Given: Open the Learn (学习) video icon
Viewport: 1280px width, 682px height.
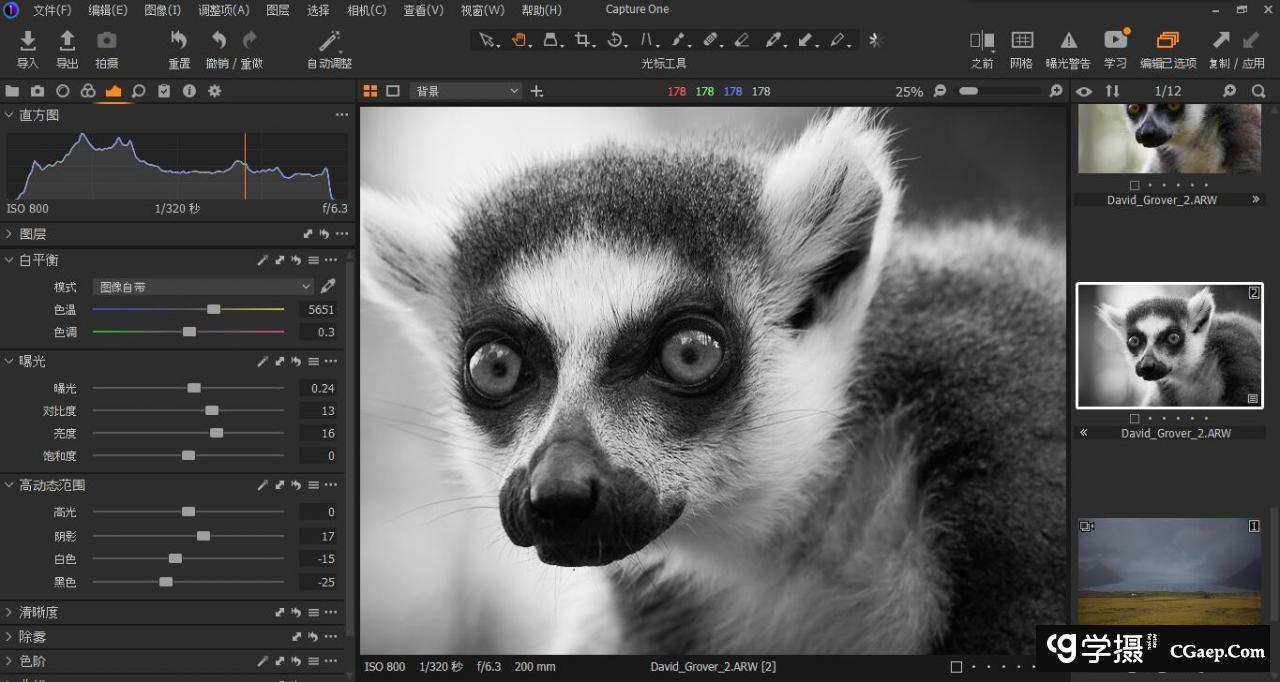Looking at the screenshot, I should pyautogui.click(x=1115, y=41).
